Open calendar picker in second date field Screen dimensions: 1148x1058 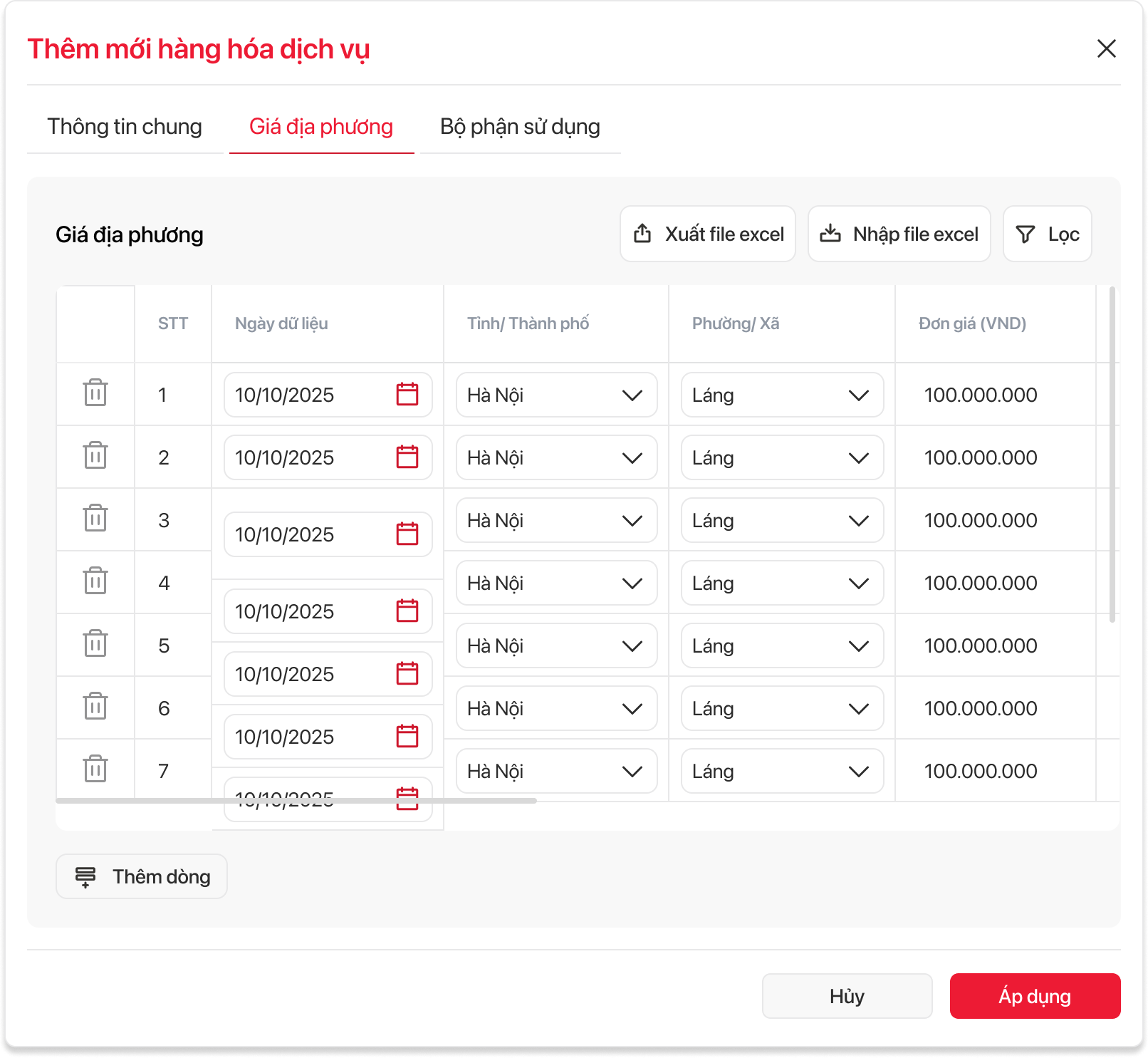(x=407, y=457)
